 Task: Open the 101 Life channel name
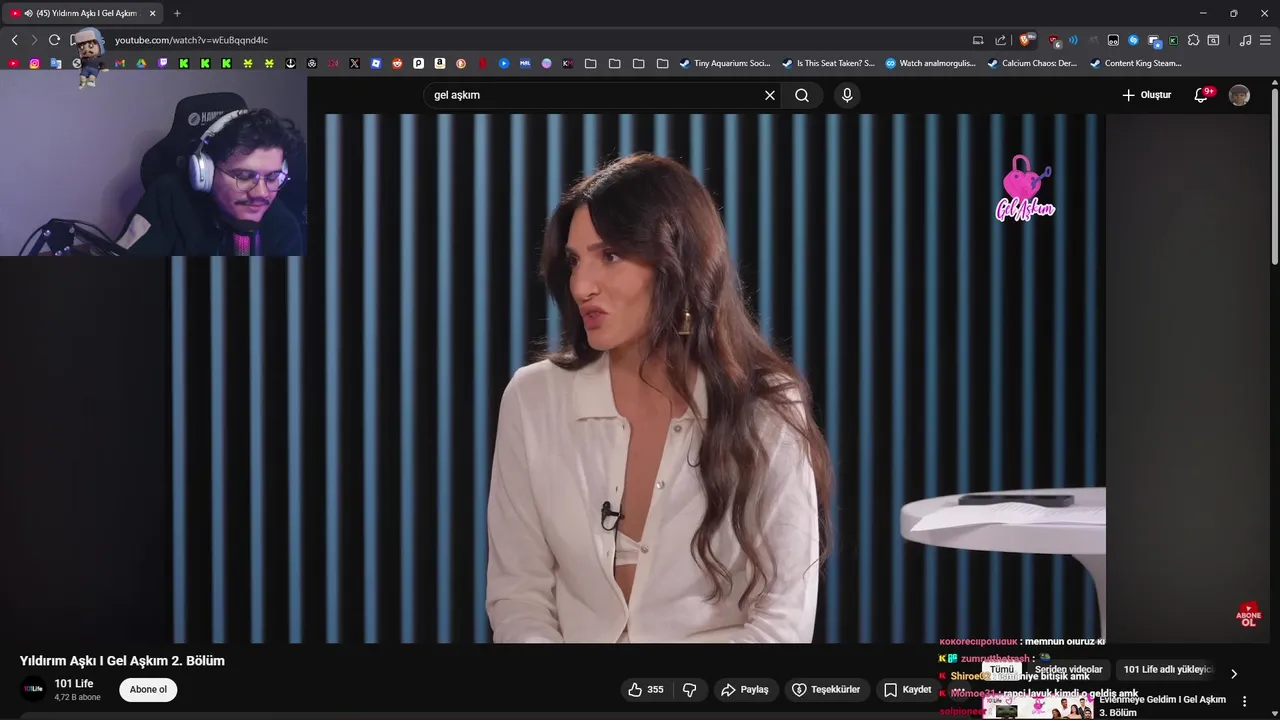point(74,684)
